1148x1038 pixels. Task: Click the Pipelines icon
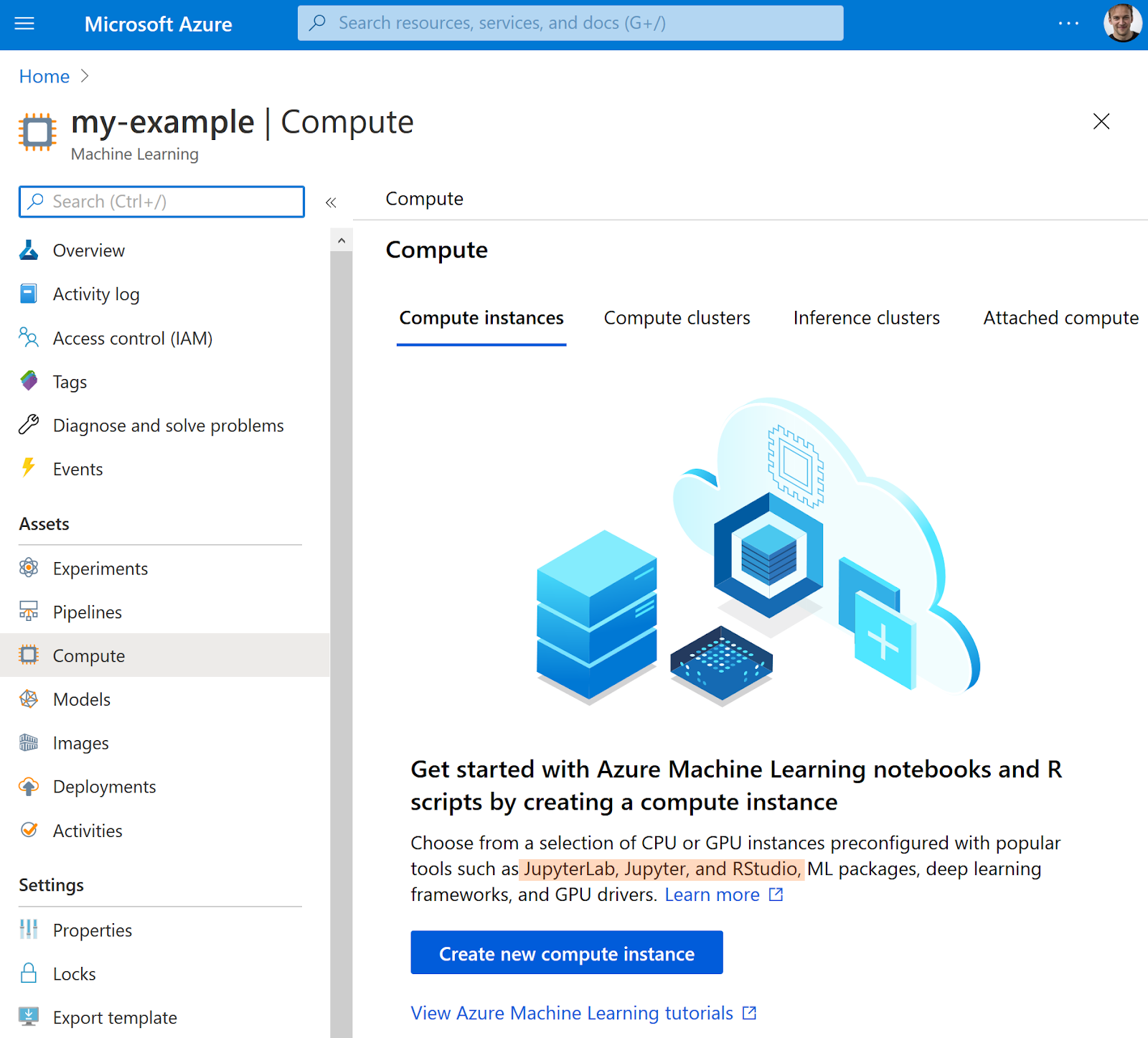(28, 612)
